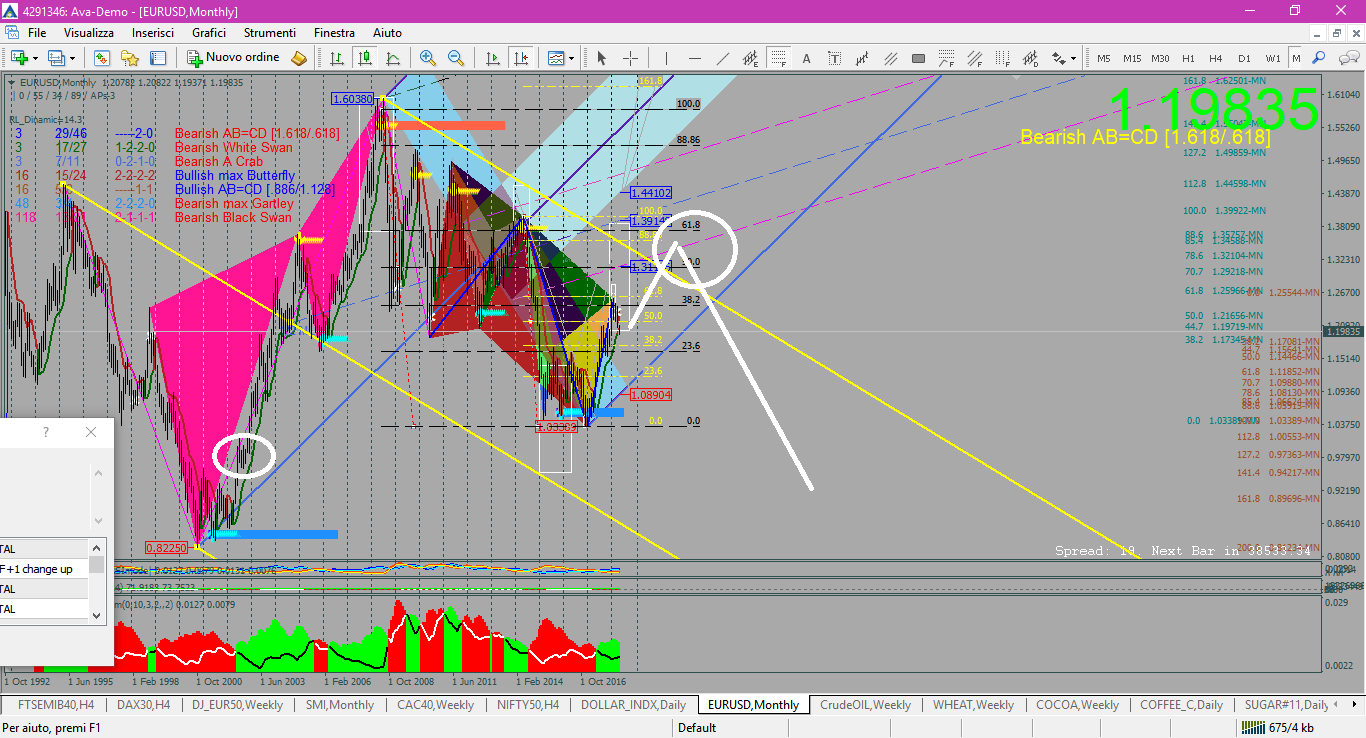Image resolution: width=1366 pixels, height=738 pixels.
Task: Open the Aiuto menu
Action: pos(387,33)
